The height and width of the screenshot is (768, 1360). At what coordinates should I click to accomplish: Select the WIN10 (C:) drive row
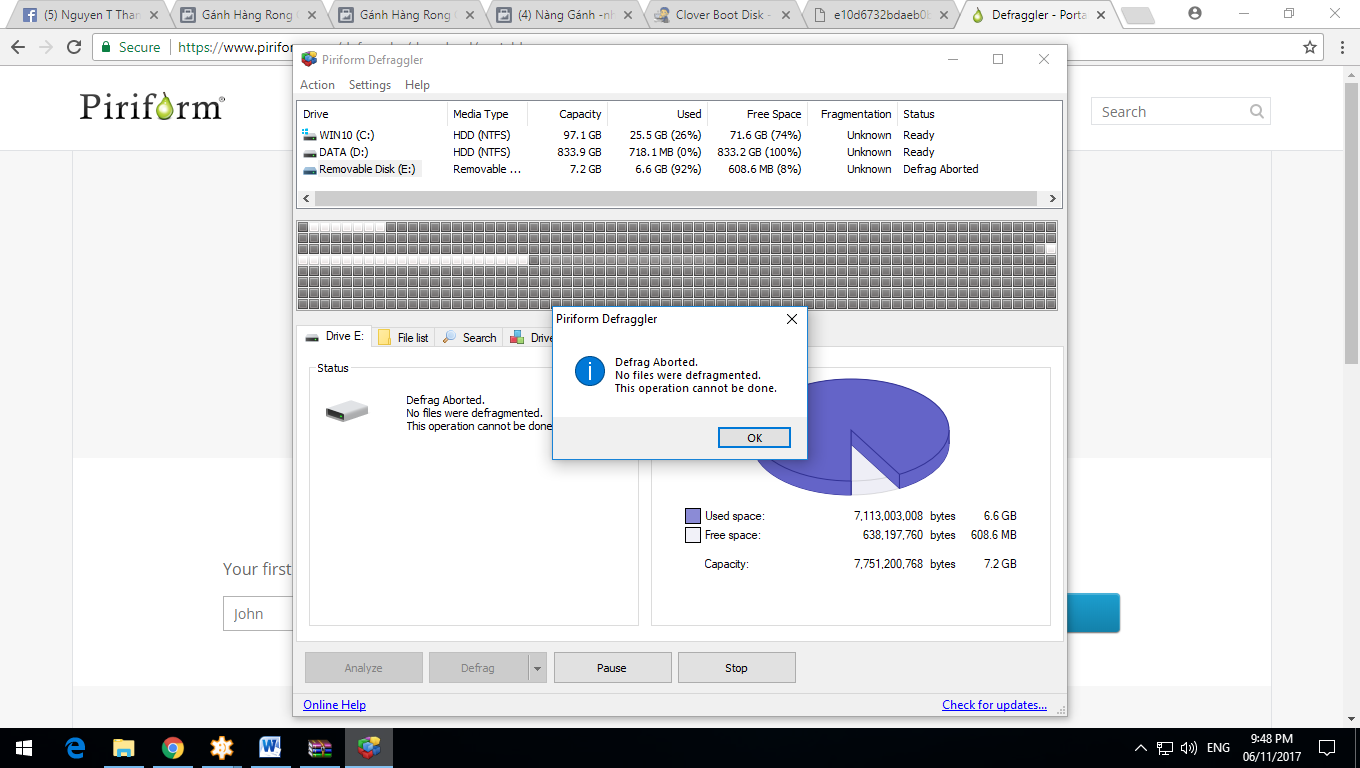click(679, 135)
